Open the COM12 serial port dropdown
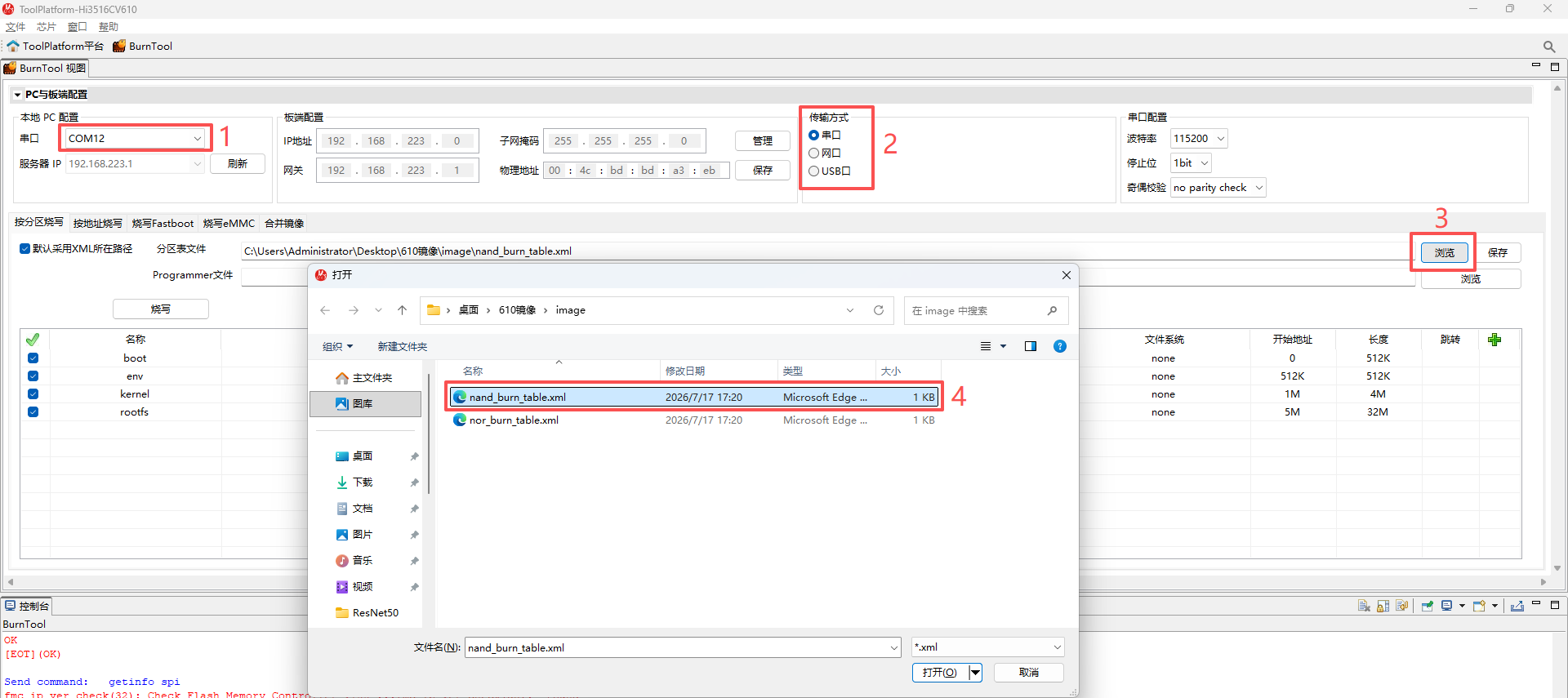The width and height of the screenshot is (1568, 698). coord(197,139)
